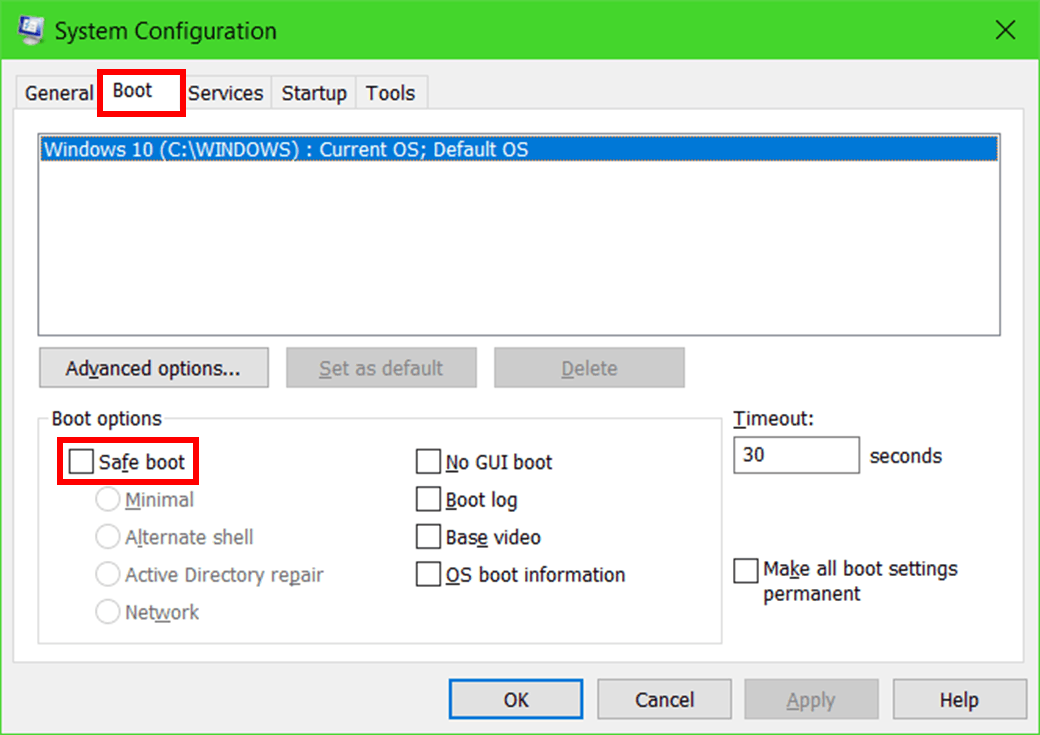The image size is (1040, 735).
Task: Enable Boot log
Action: click(x=428, y=499)
